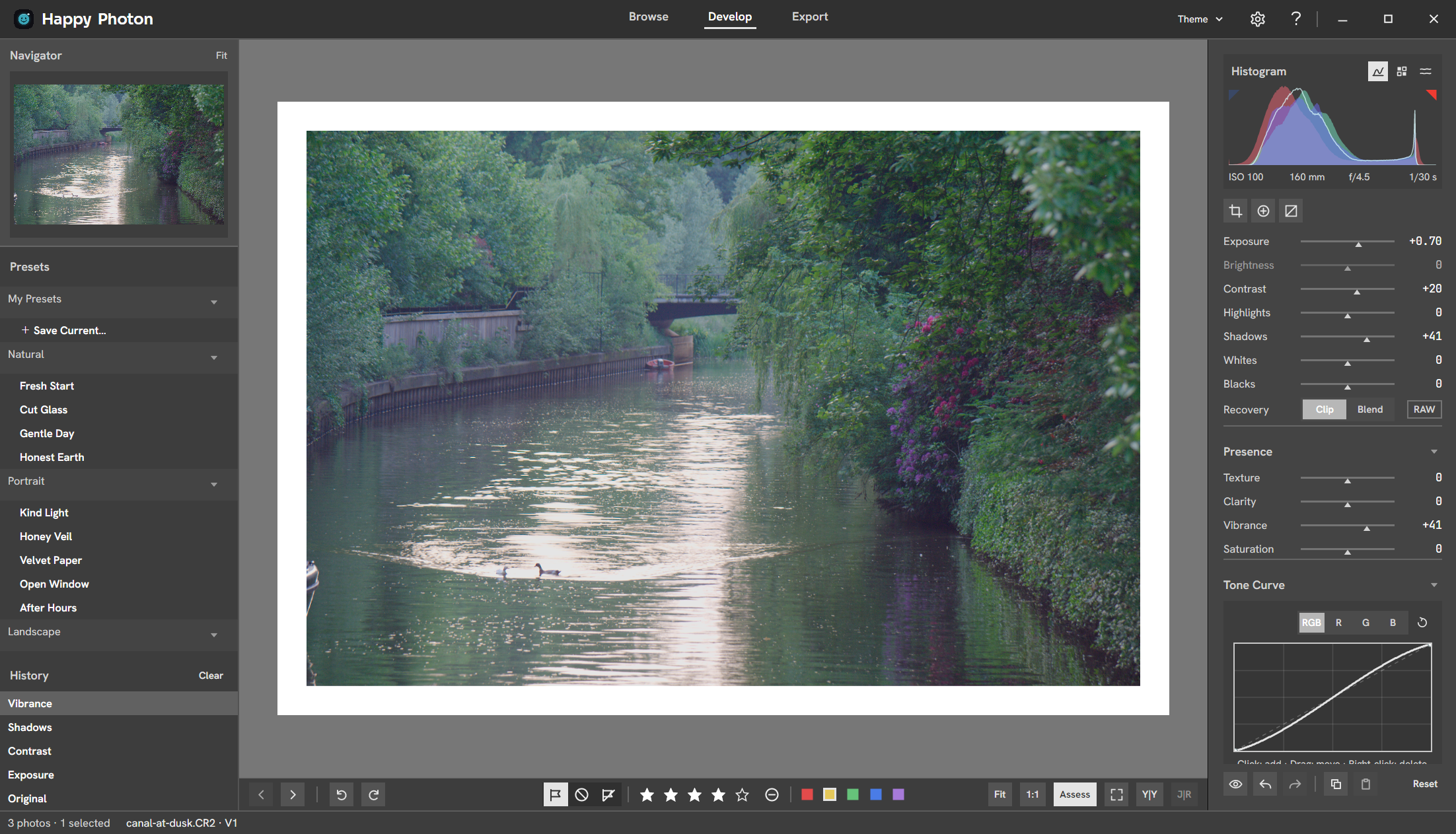Toggle fullscreen view icon
Image resolution: width=1456 pixels, height=834 pixels.
[x=1116, y=794]
